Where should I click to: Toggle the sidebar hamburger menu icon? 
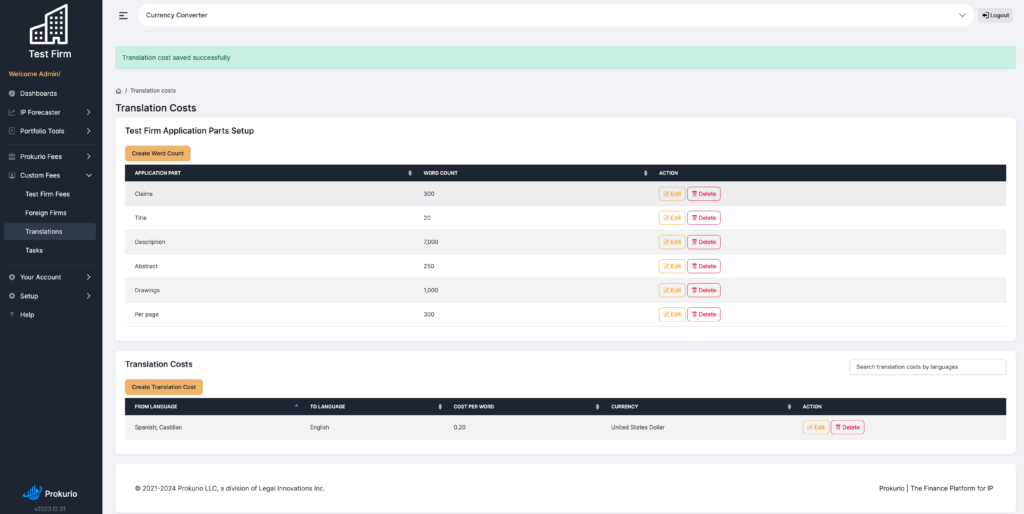click(123, 15)
